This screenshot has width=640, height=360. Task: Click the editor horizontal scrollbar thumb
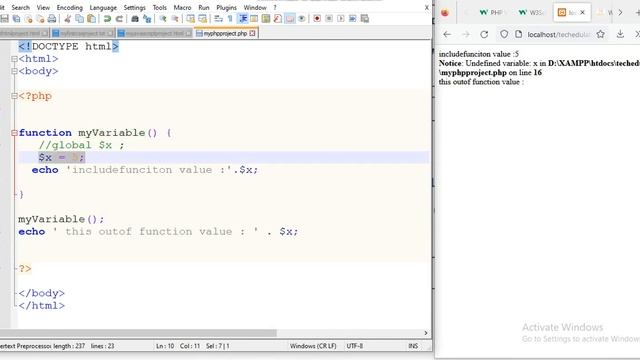click(x=138, y=333)
